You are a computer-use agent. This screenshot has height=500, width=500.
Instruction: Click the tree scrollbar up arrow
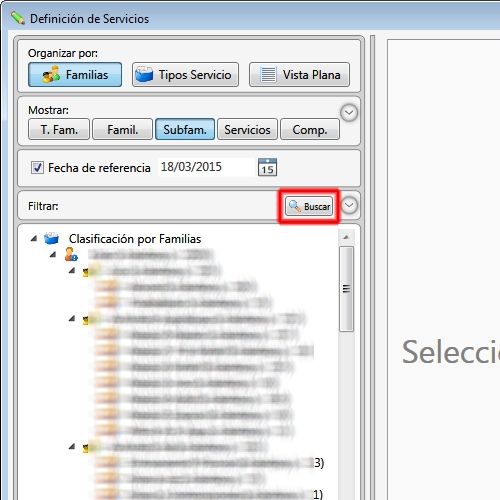346,237
